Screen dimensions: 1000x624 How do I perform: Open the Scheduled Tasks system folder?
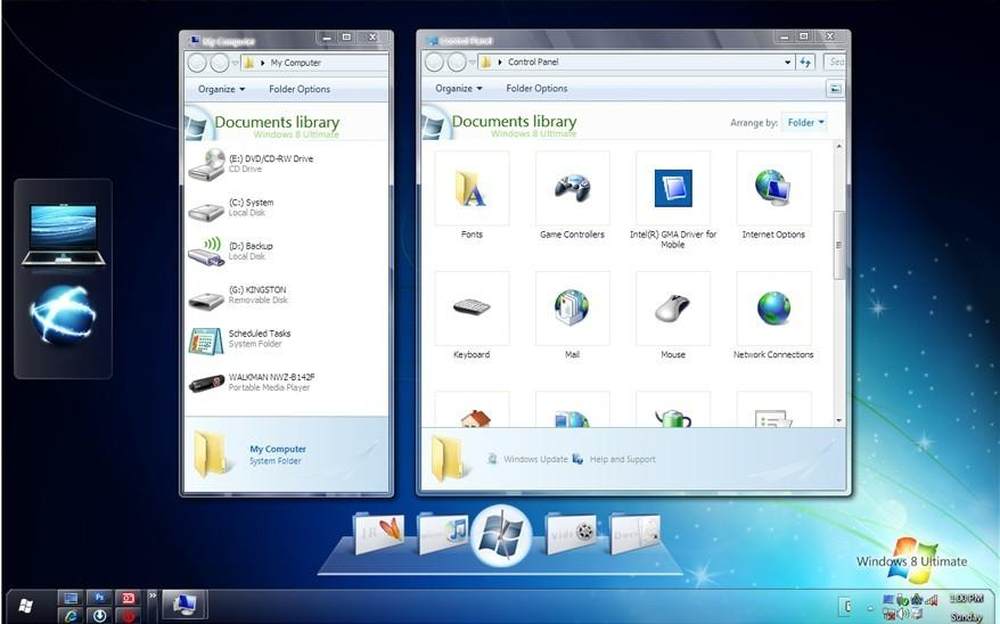pyautogui.click(x=240, y=339)
